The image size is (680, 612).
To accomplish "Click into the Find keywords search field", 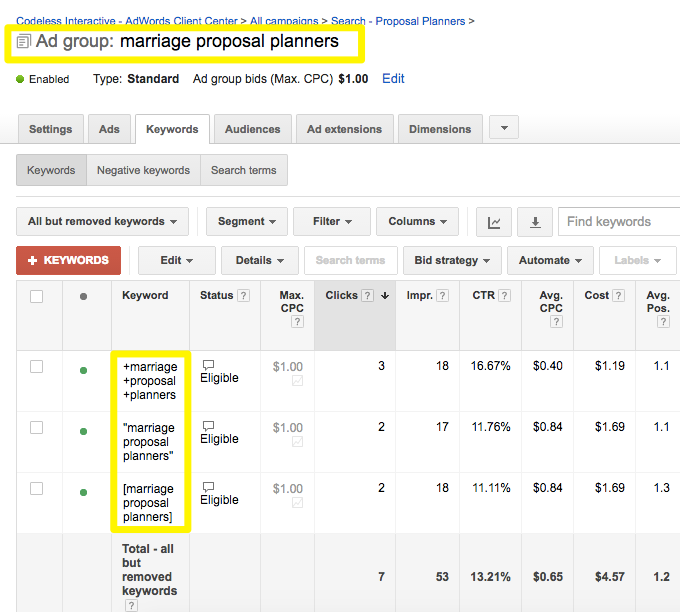I will (617, 222).
